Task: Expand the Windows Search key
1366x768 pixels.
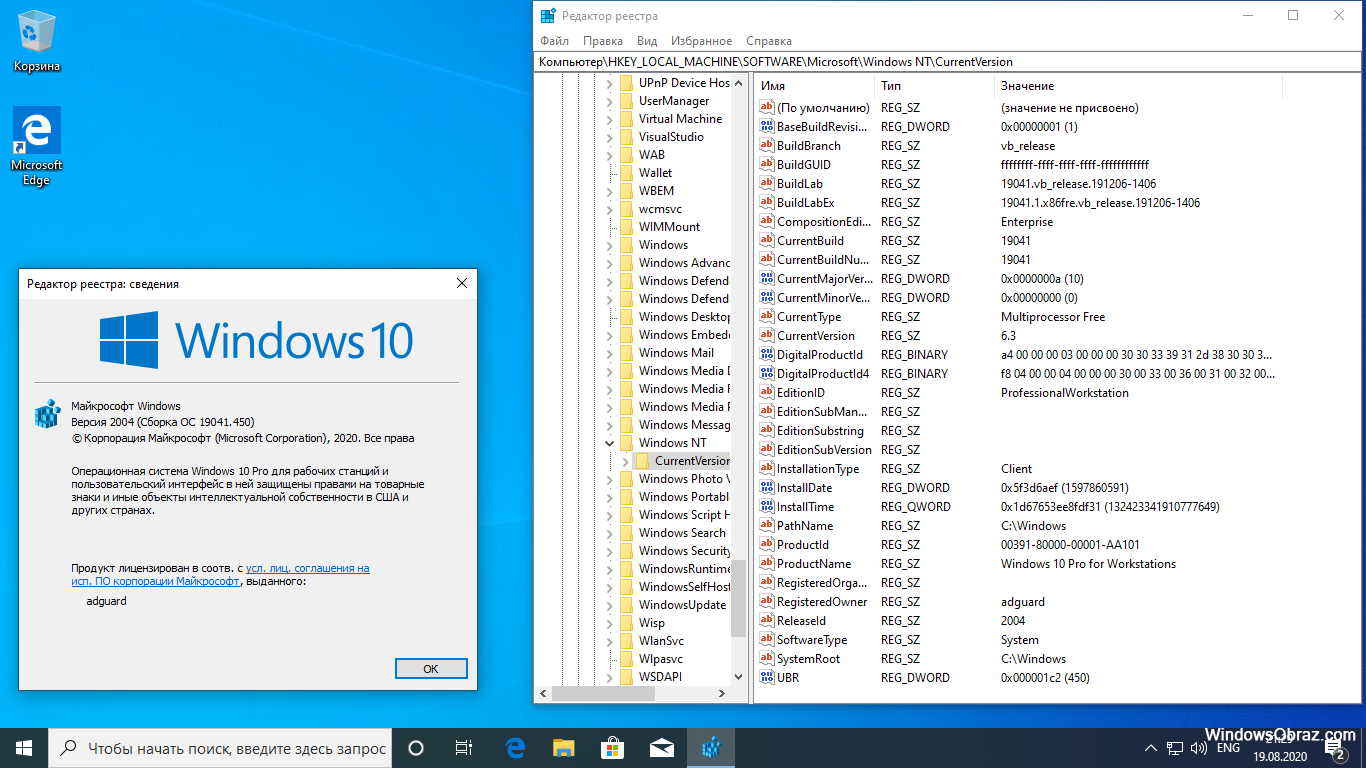Action: point(610,533)
